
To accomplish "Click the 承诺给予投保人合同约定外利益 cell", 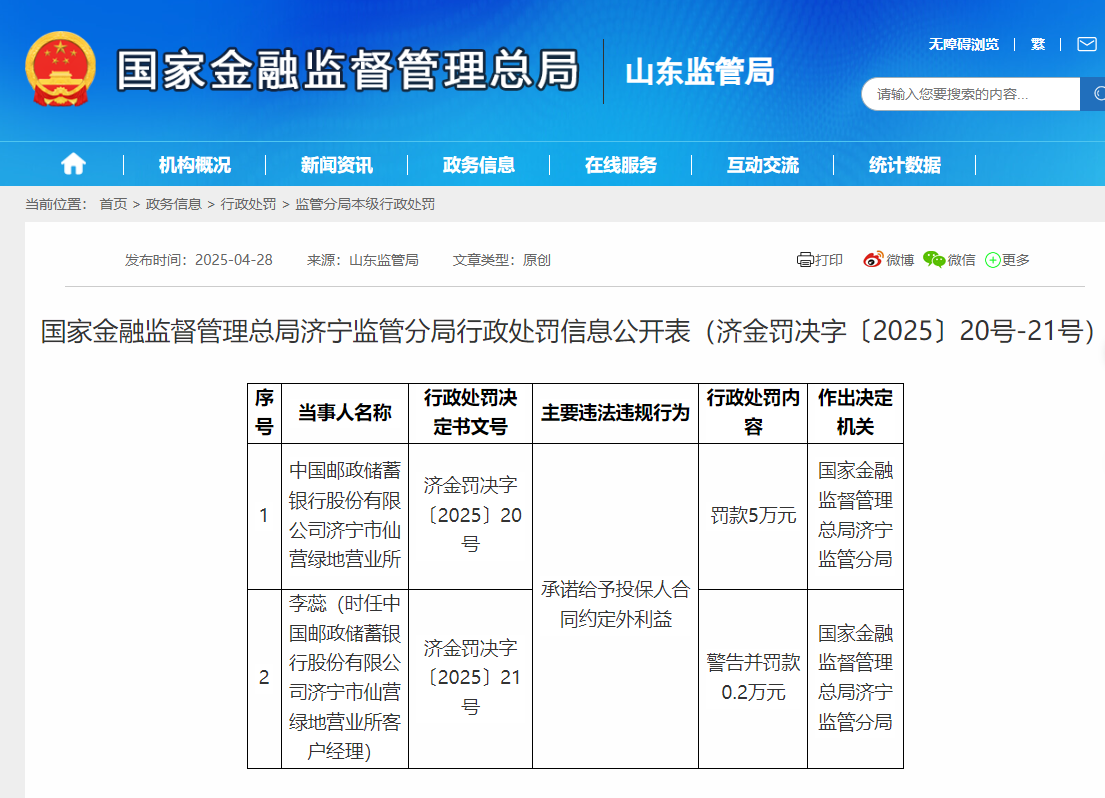I will (x=615, y=605).
